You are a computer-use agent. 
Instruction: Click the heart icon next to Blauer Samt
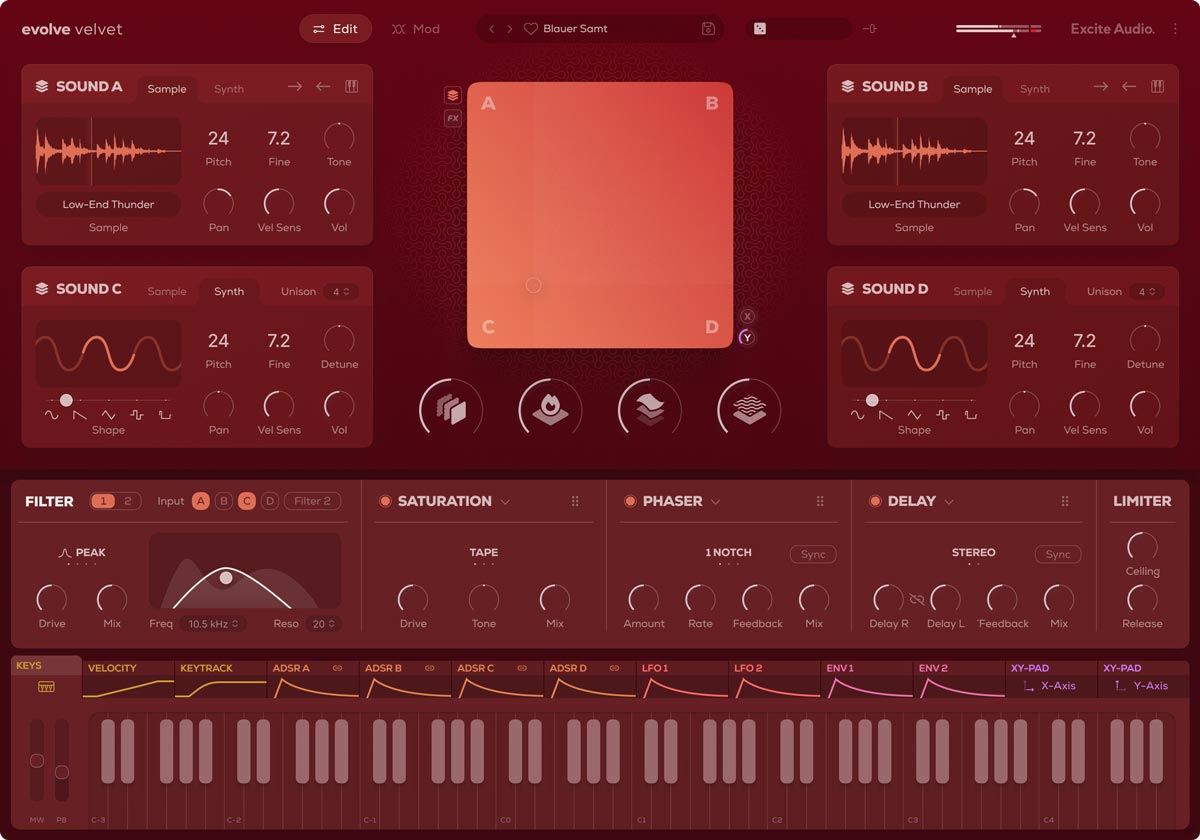click(x=530, y=29)
